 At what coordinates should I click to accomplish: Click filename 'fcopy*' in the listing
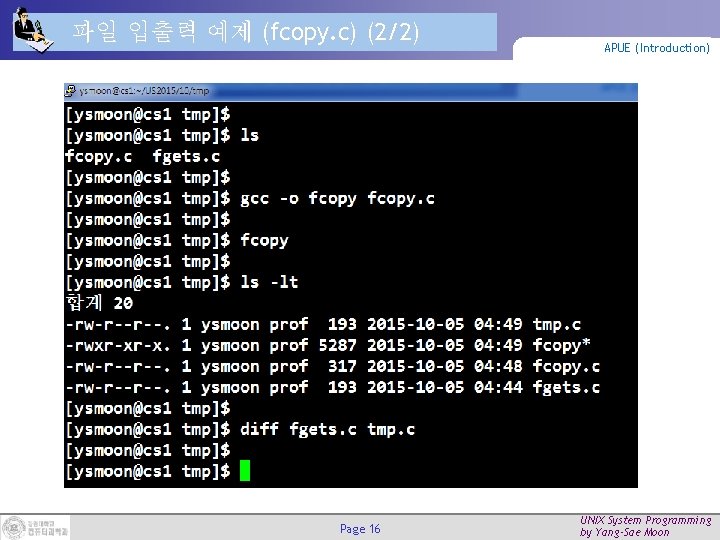pyautogui.click(x=562, y=345)
